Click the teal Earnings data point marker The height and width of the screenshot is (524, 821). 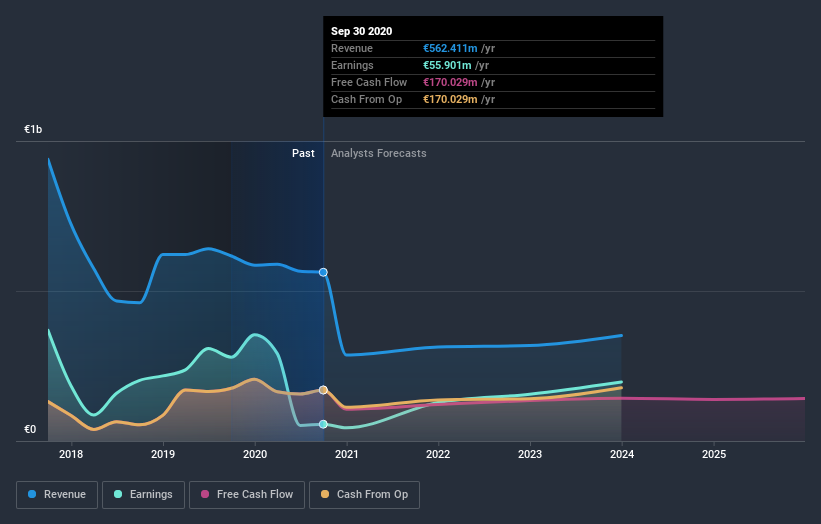pyautogui.click(x=323, y=424)
